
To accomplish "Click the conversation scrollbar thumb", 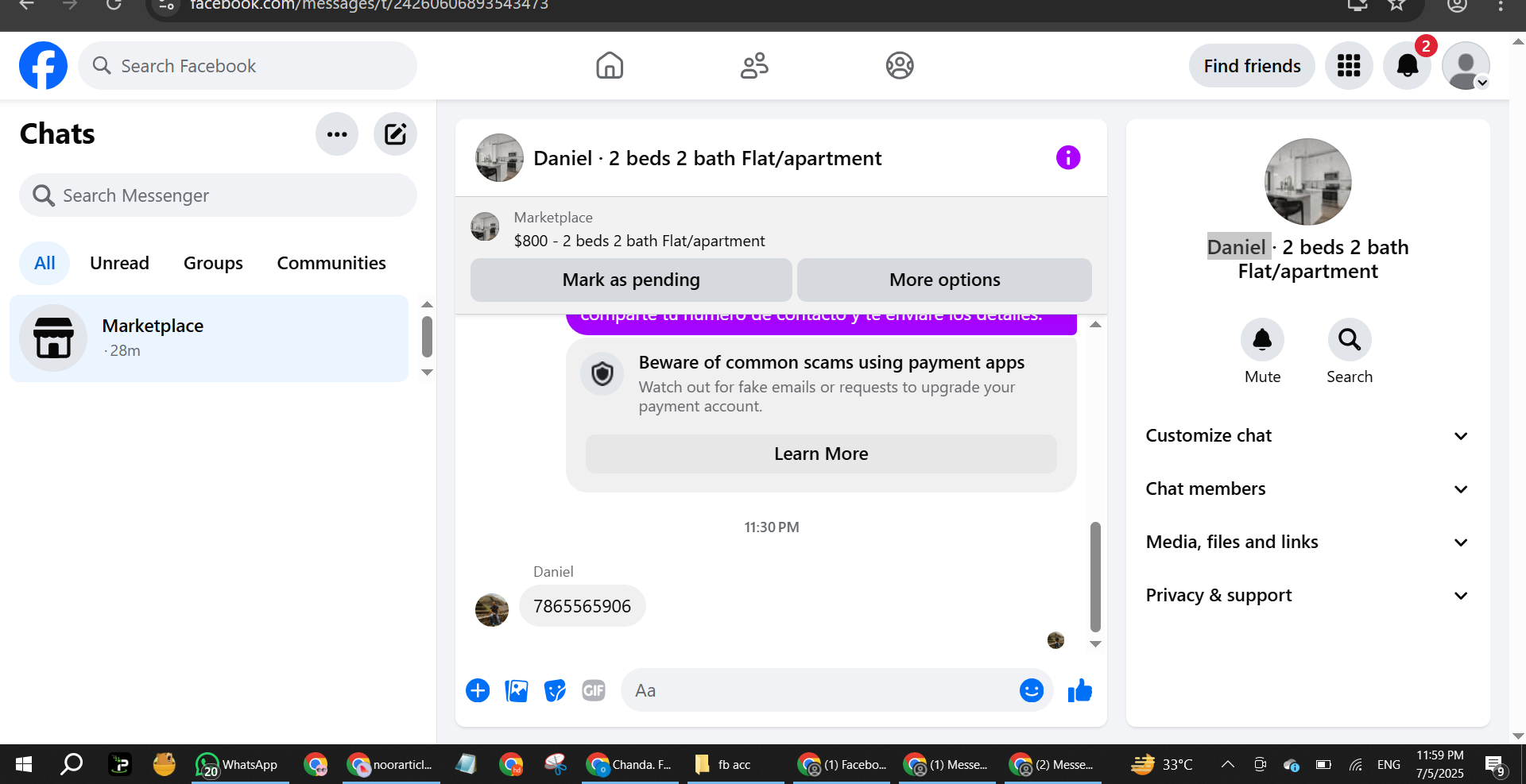I will coord(1095,577).
